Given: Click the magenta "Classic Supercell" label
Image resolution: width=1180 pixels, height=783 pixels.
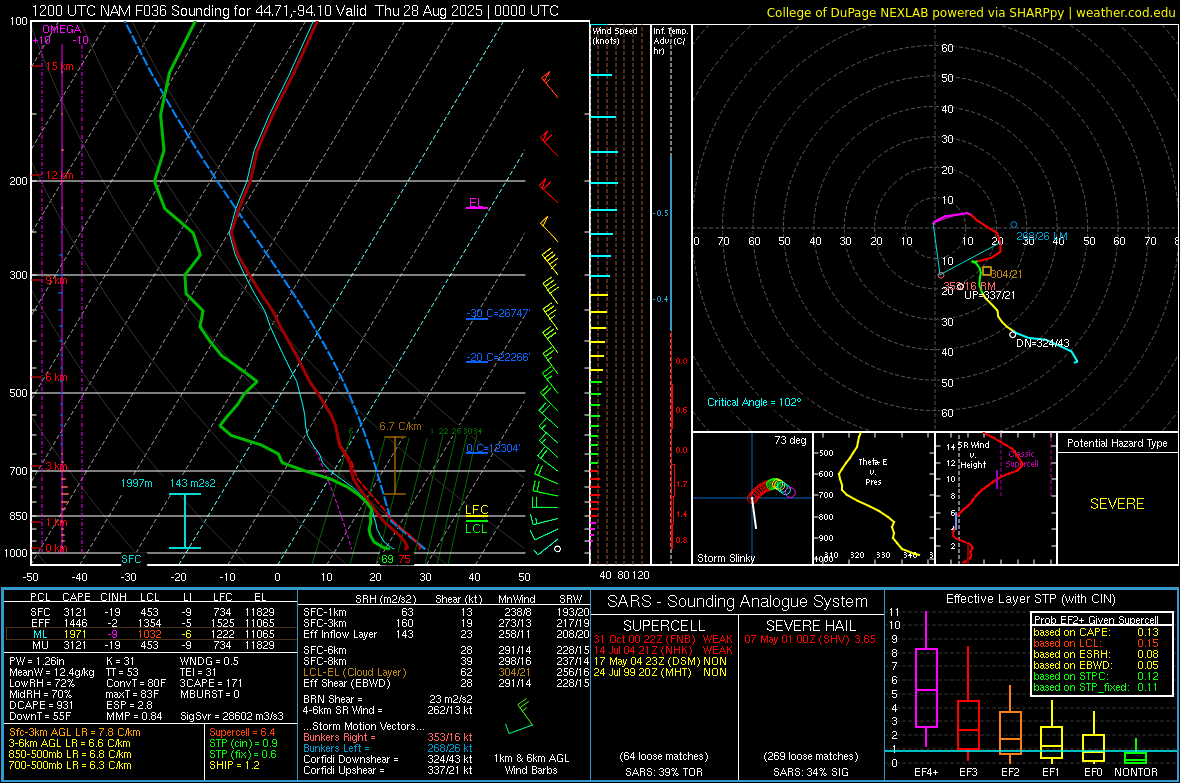Looking at the screenshot, I should (x=1022, y=459).
